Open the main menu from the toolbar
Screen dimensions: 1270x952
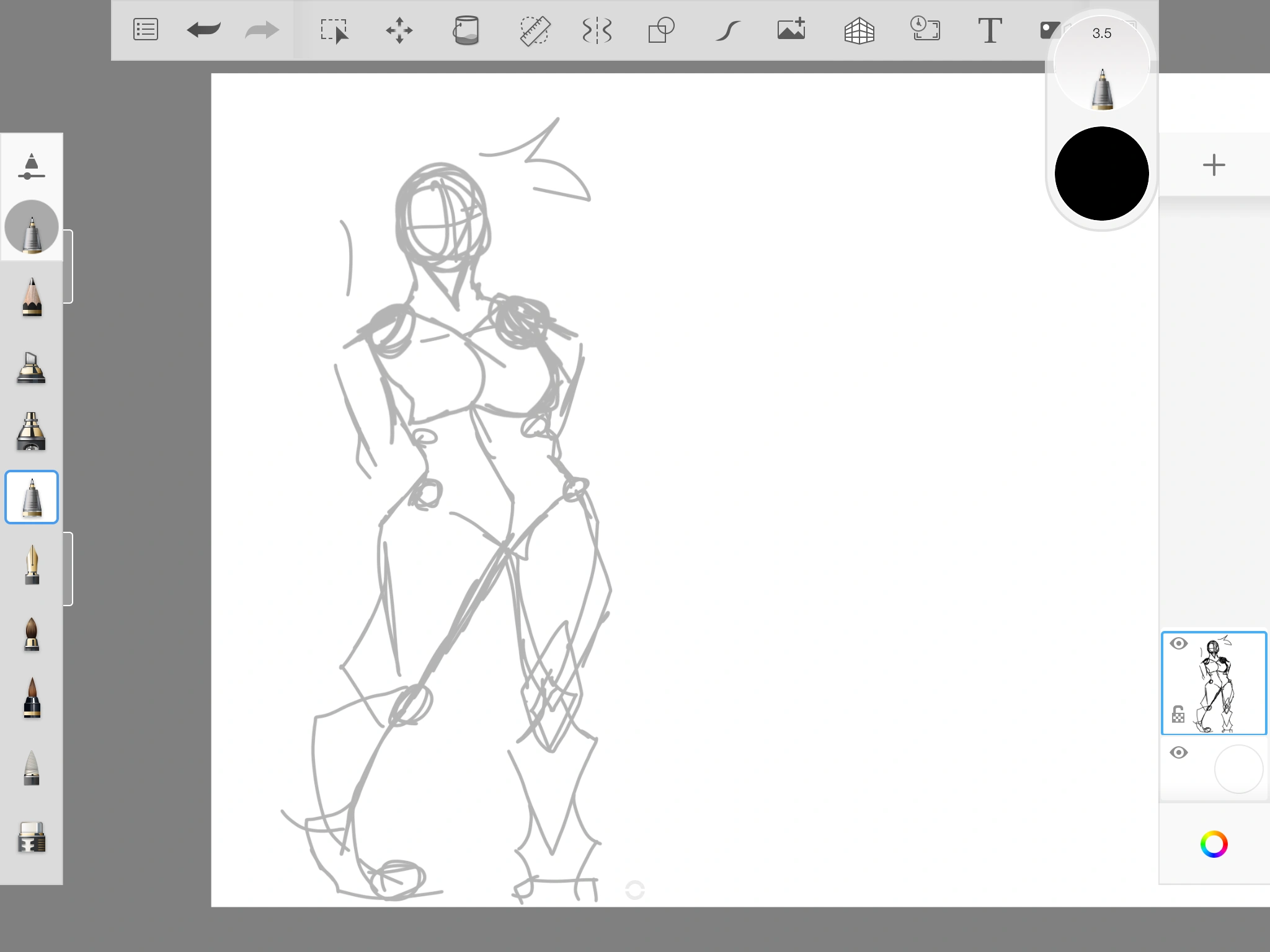click(x=145, y=29)
